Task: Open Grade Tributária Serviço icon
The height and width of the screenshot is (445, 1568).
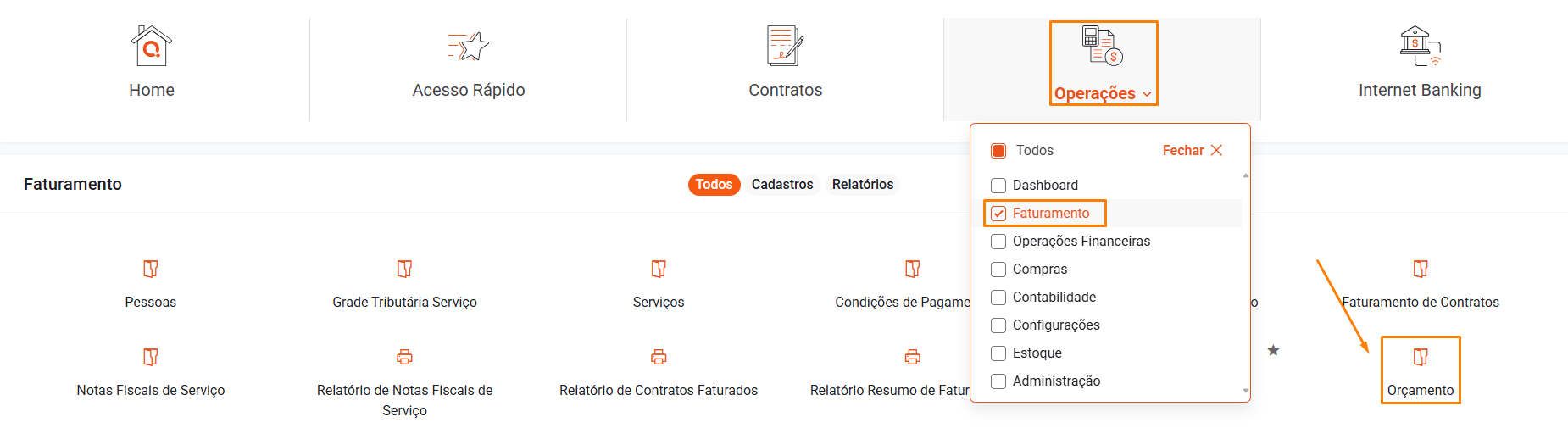Action: [404, 270]
